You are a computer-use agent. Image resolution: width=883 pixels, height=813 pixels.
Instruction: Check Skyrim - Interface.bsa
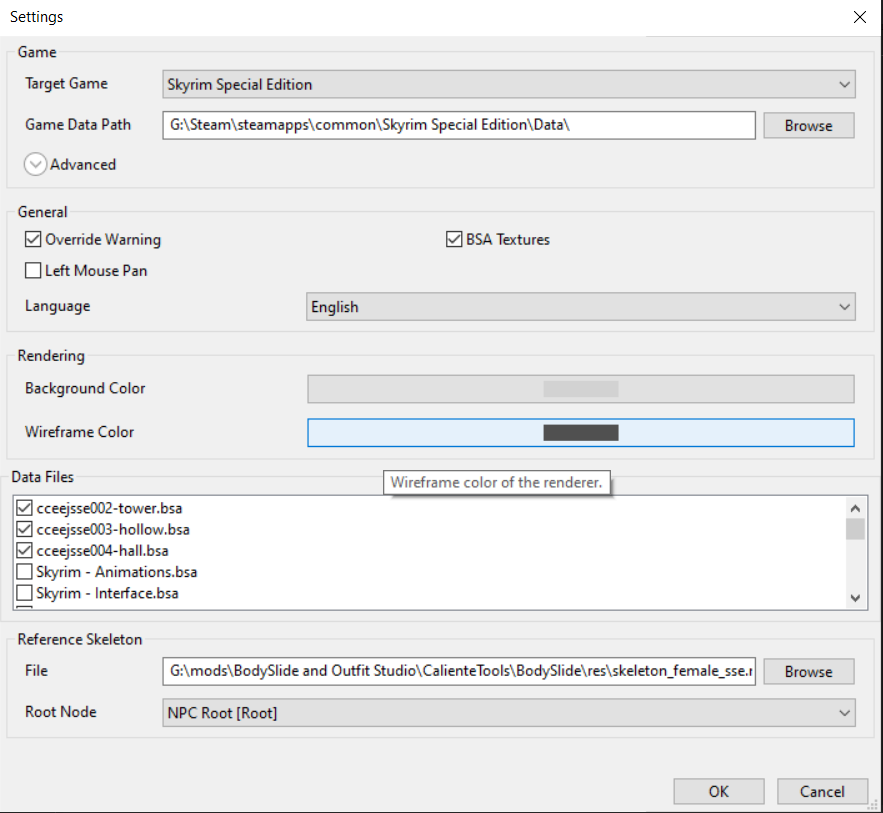click(24, 593)
